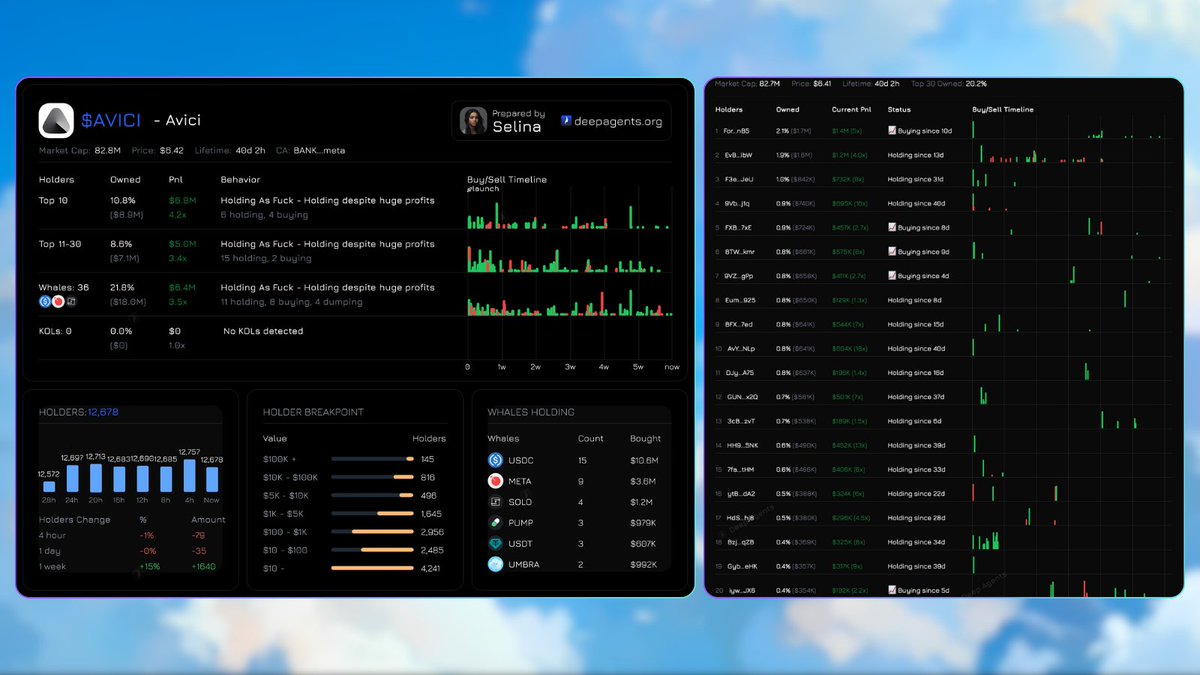Click the Status column header

pos(899,110)
